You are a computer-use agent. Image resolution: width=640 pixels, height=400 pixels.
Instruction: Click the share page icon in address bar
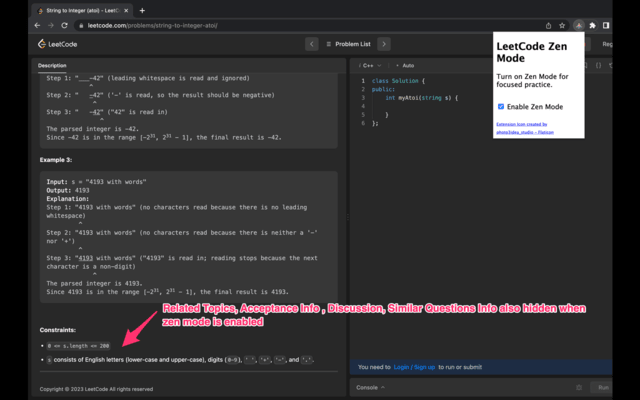pos(548,25)
